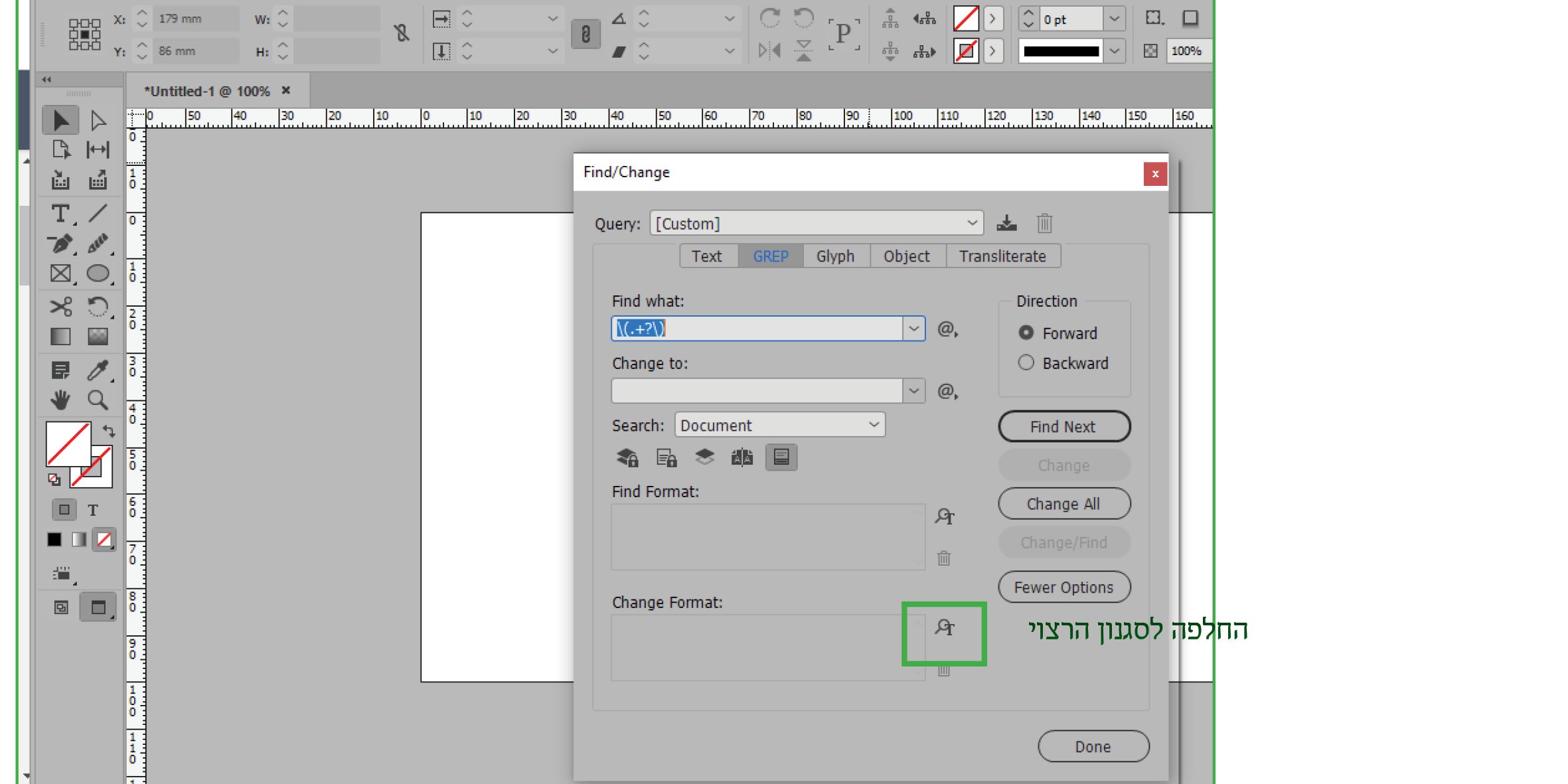Choose the Zoom magnifier tool
Viewport: 1568px width, 784px height.
pos(98,400)
